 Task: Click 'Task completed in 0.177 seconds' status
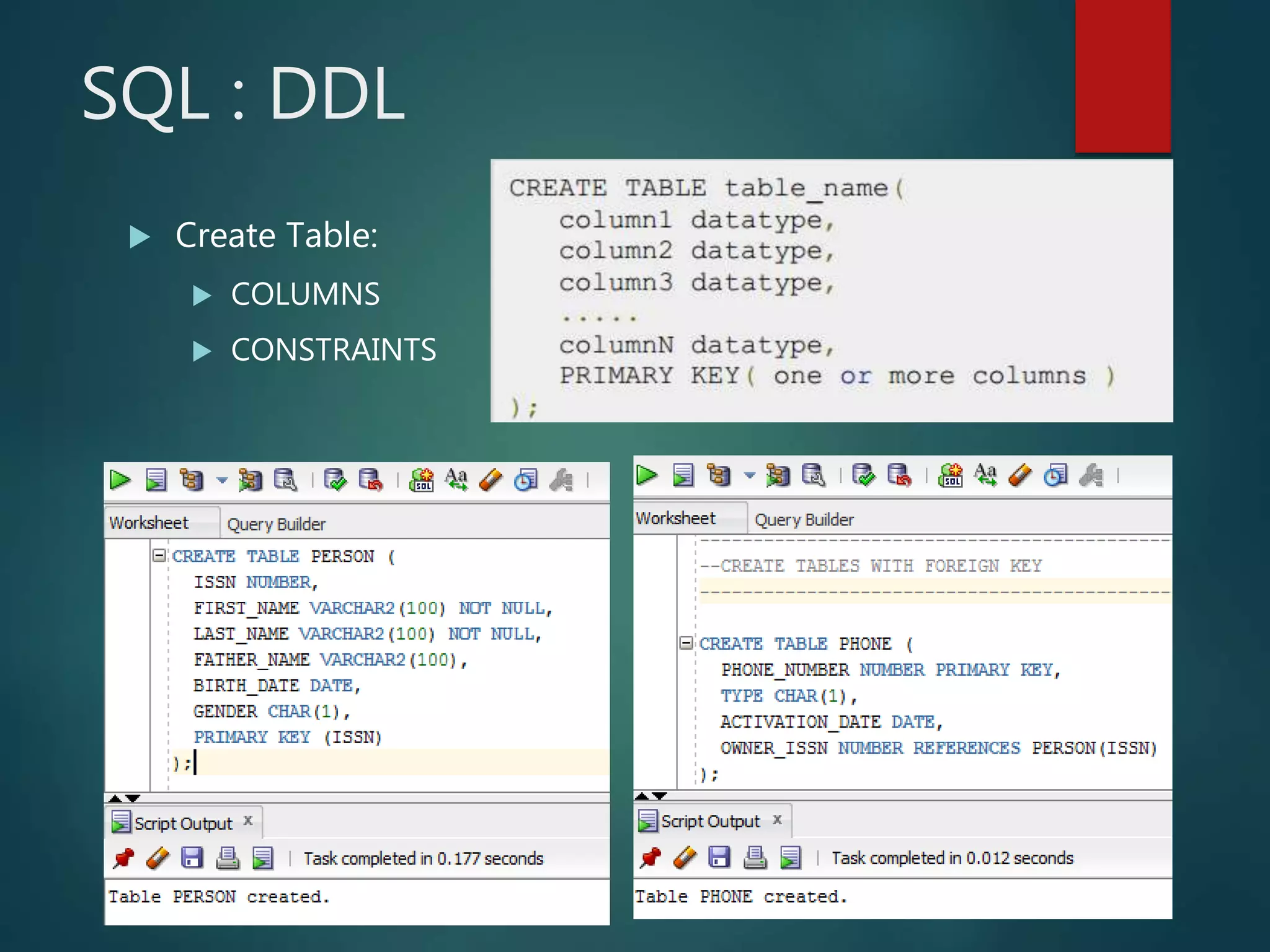[424, 859]
